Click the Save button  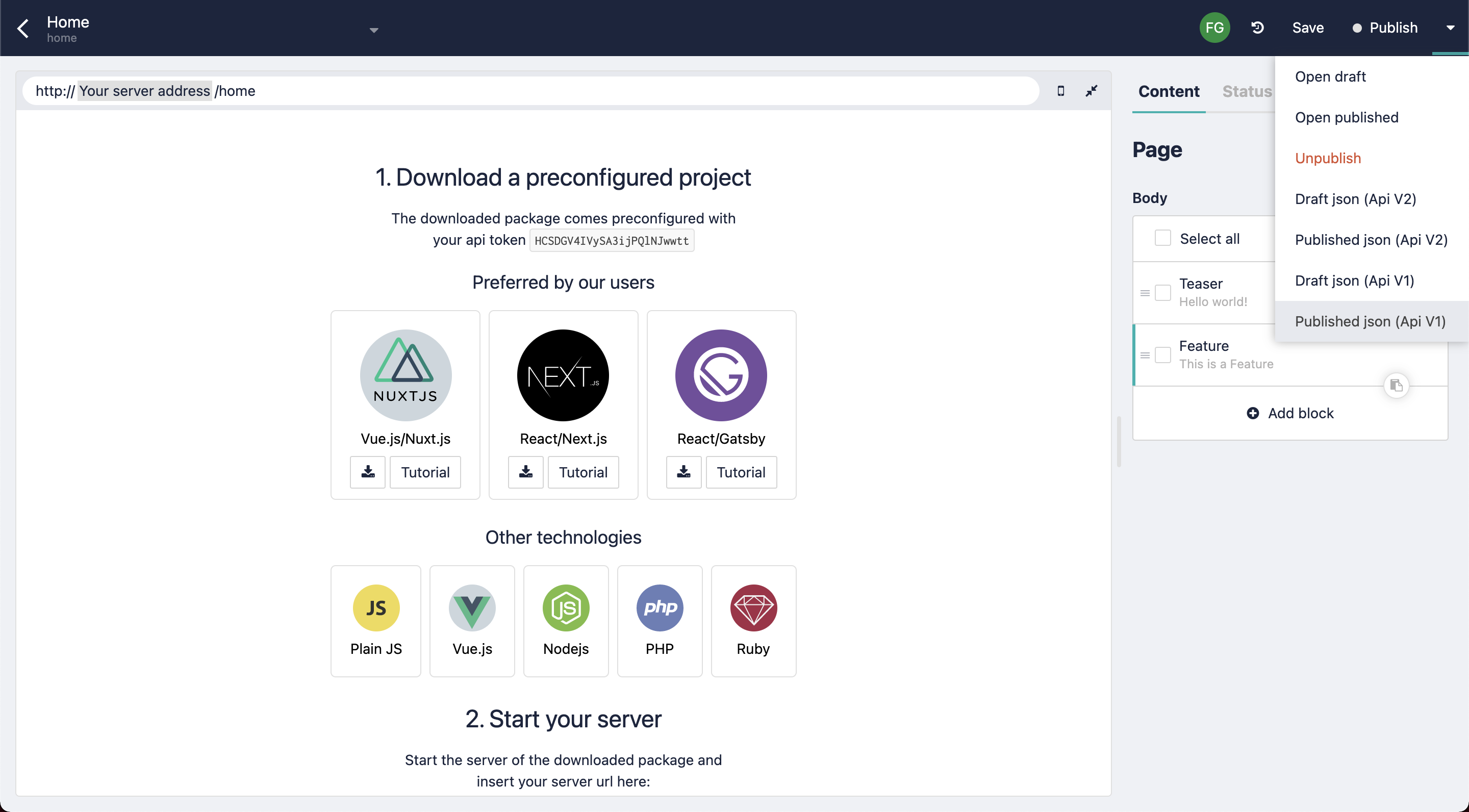tap(1308, 28)
